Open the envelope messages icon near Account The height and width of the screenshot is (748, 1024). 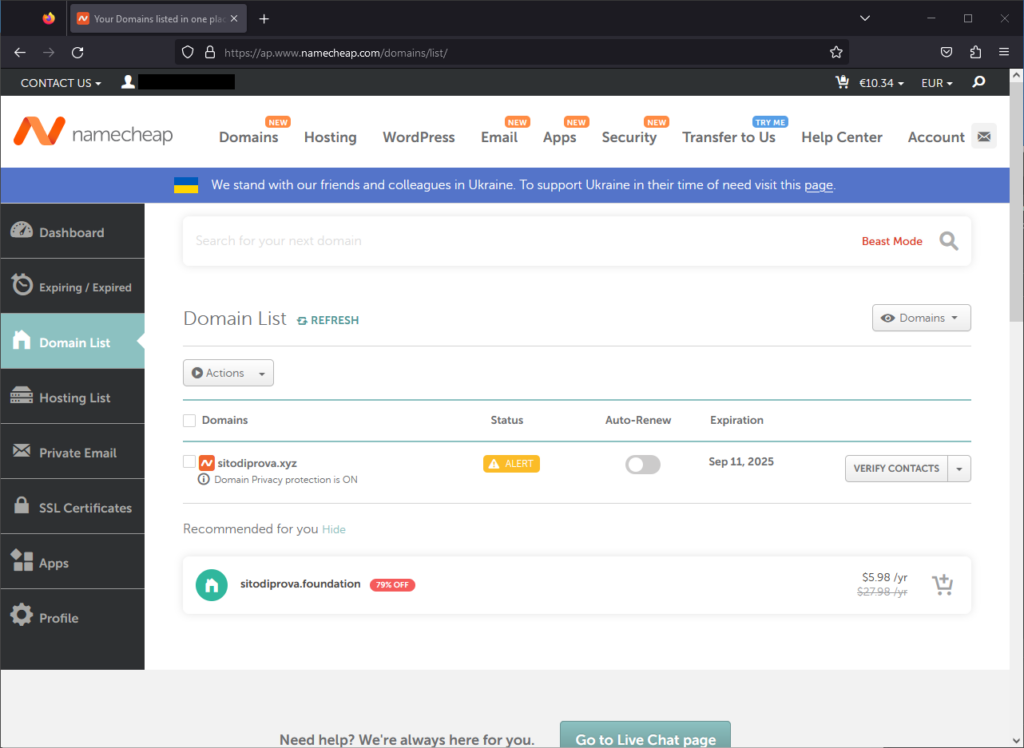[x=984, y=137]
